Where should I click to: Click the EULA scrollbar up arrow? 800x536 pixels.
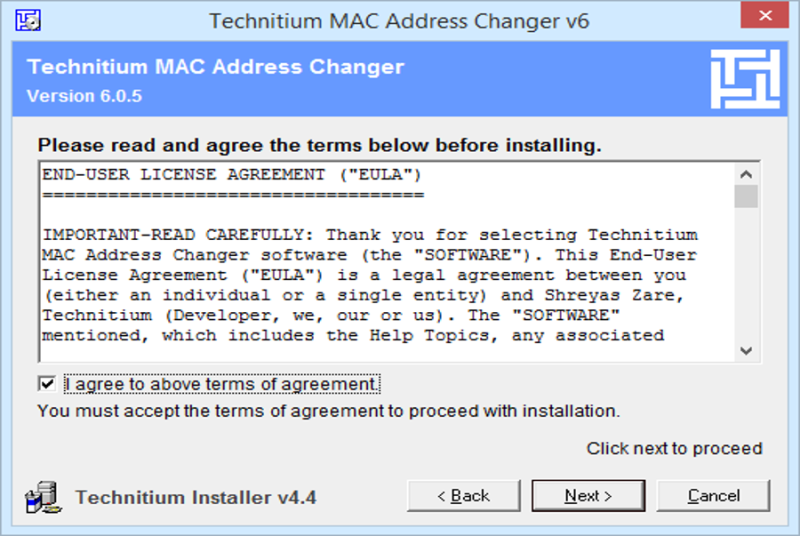(x=746, y=175)
